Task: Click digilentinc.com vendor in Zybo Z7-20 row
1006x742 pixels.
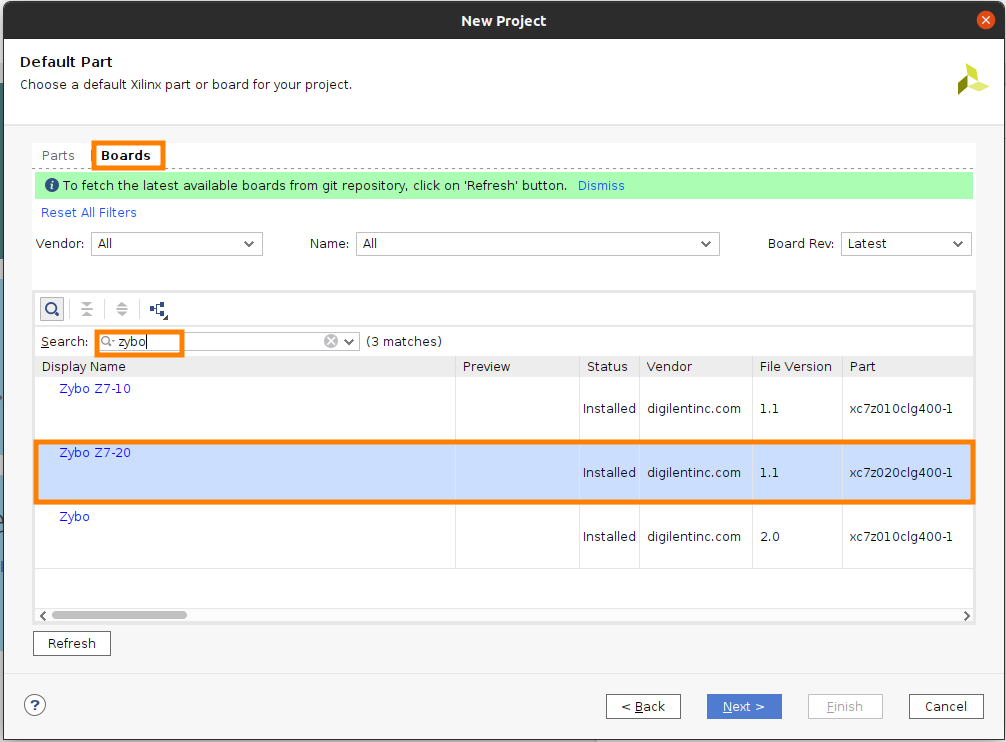Action: pos(694,473)
